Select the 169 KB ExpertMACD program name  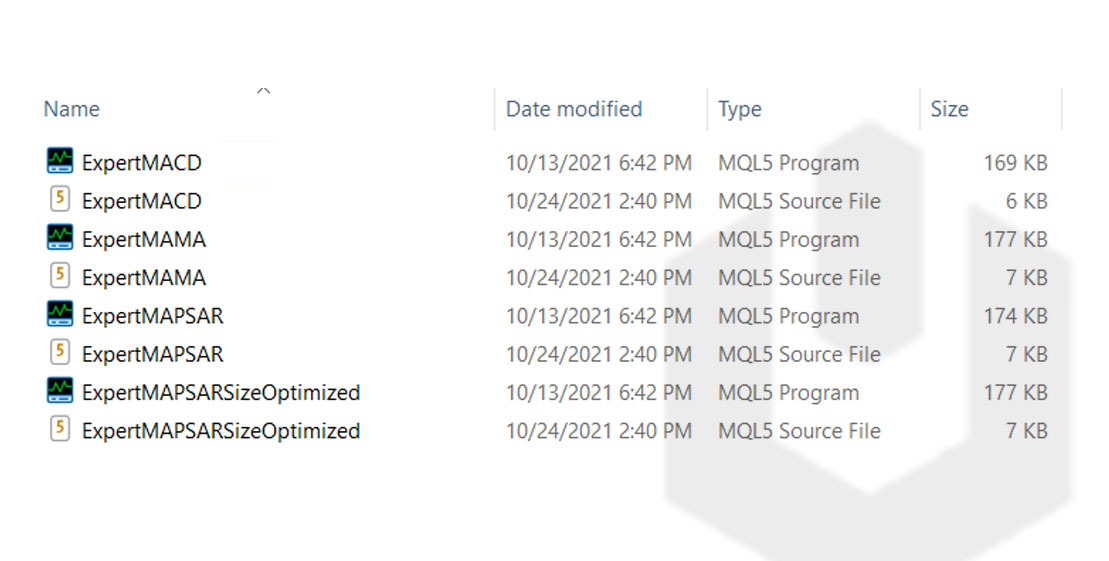pos(142,163)
